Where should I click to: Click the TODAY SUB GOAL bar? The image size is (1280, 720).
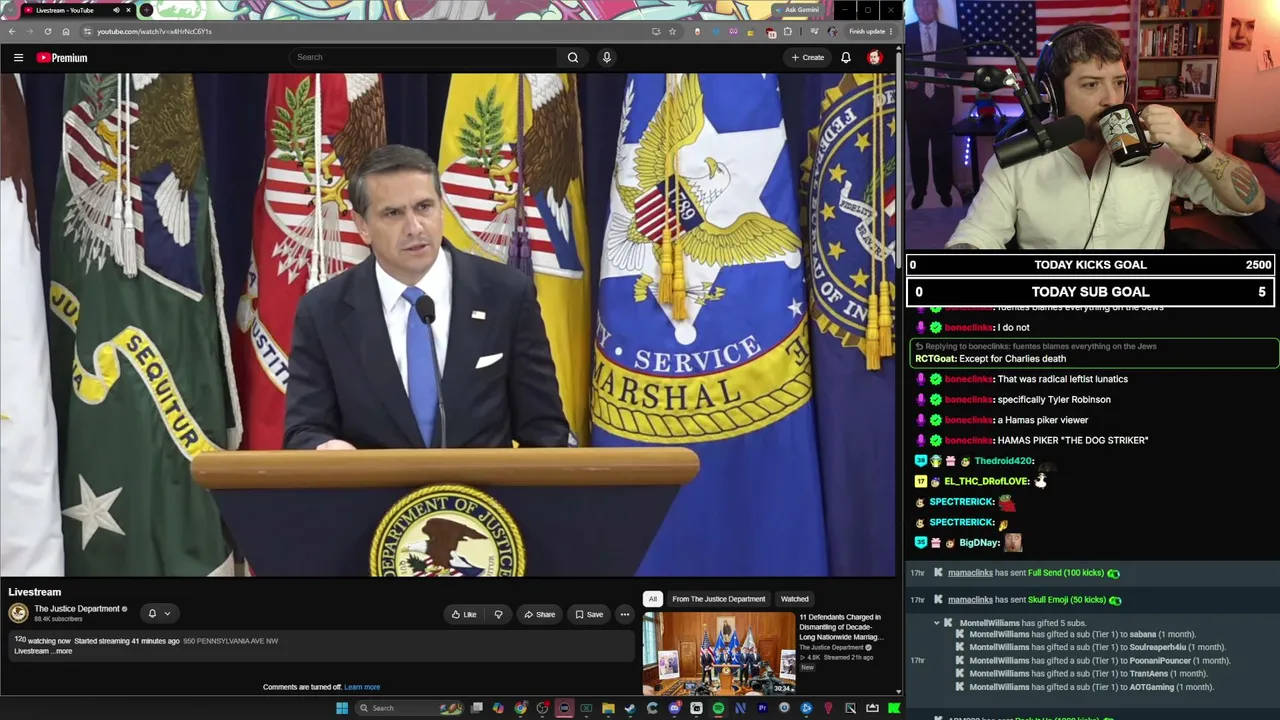coord(1091,292)
